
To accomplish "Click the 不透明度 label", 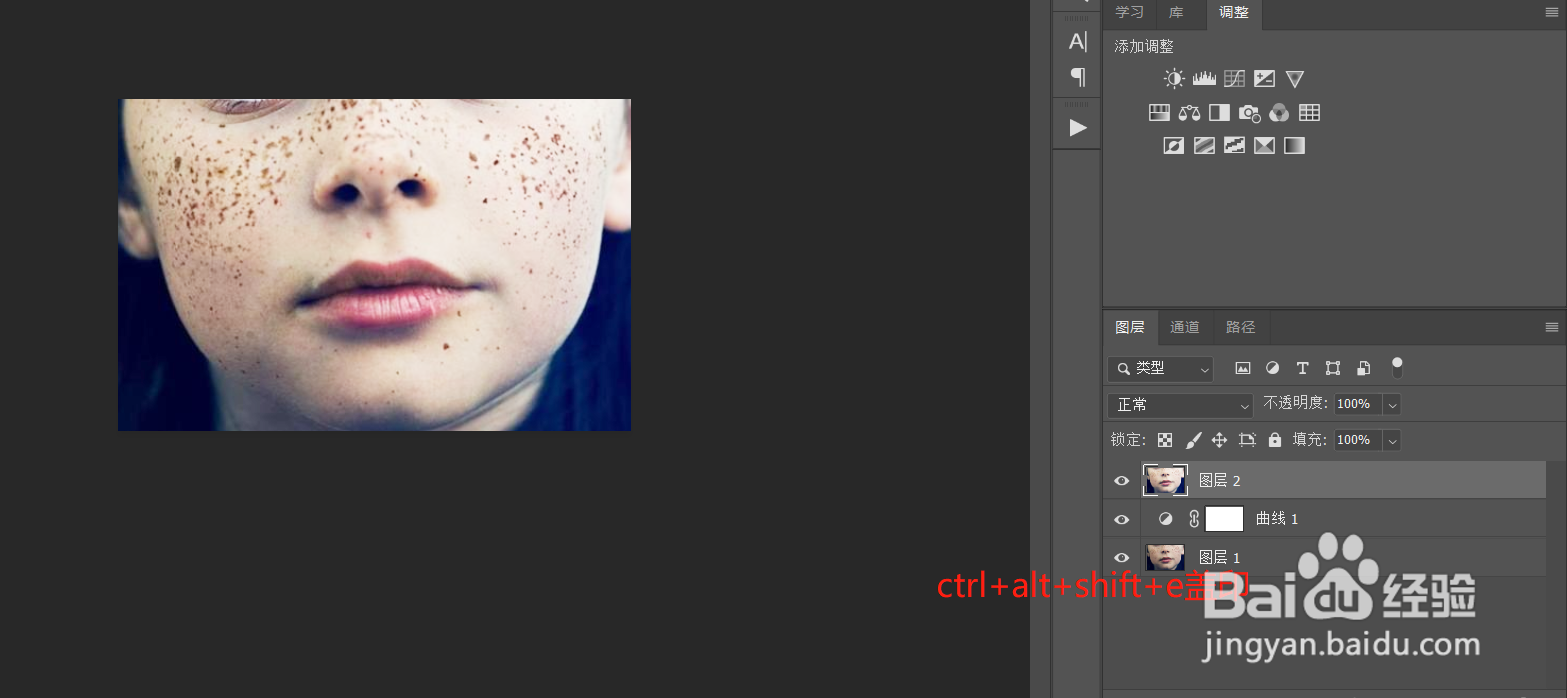I will click(1296, 404).
